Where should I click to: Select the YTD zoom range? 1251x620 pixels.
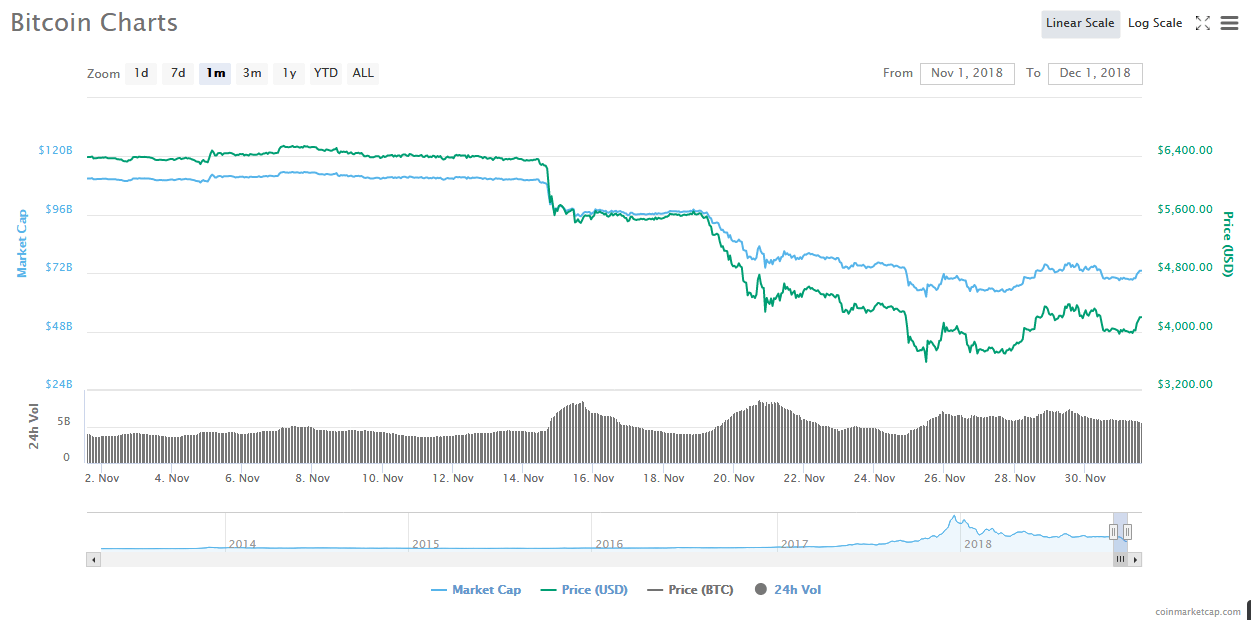326,73
